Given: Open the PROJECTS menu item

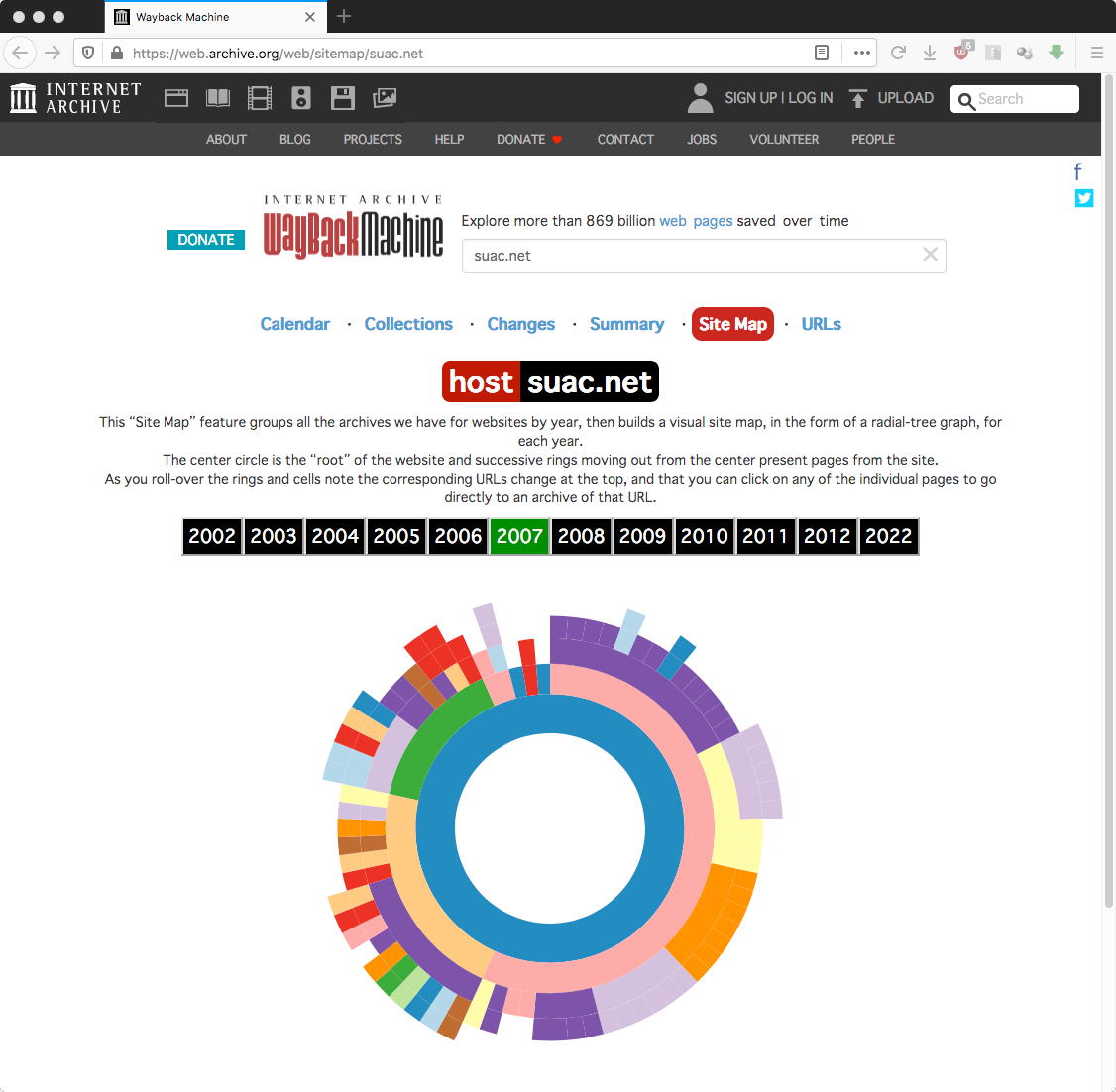Looking at the screenshot, I should pyautogui.click(x=373, y=140).
